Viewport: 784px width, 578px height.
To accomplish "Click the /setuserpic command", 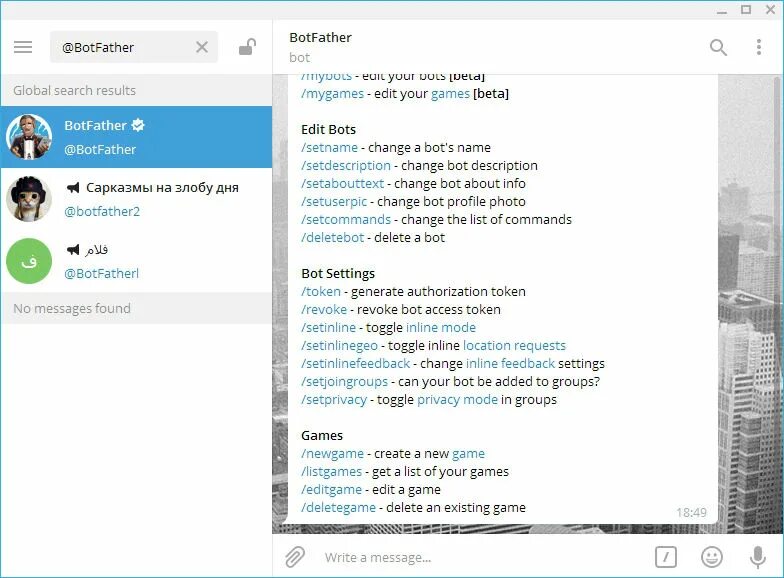I will point(334,202).
